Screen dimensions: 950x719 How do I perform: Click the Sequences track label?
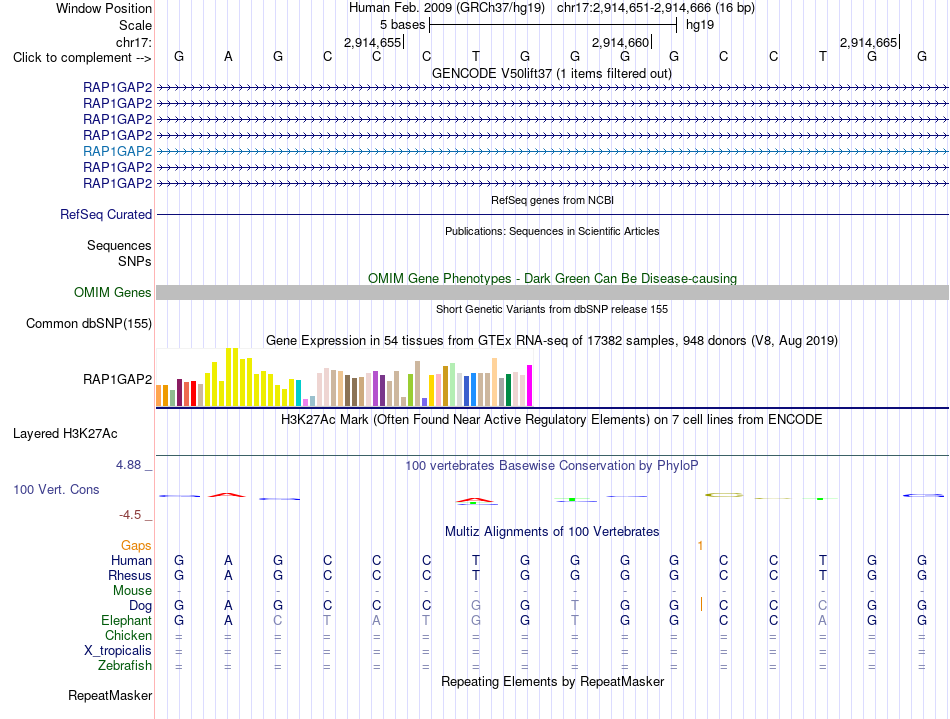pyautogui.click(x=119, y=245)
